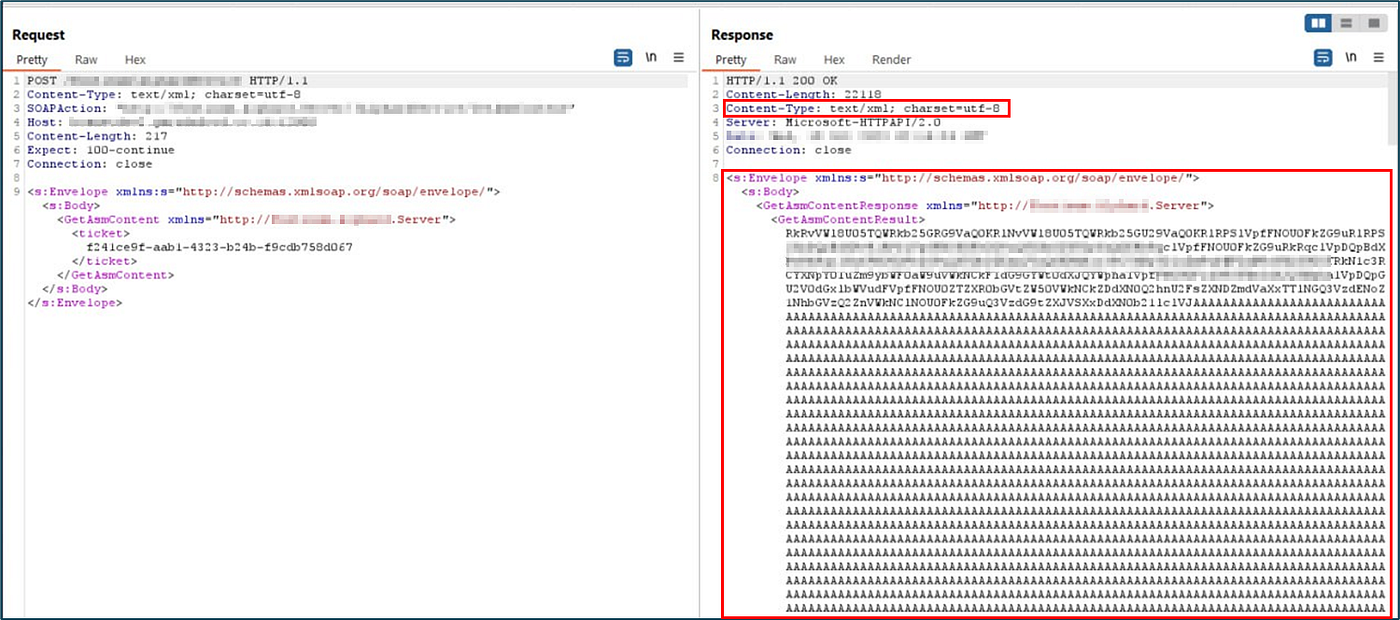Switch to Pretty tab in Request panel
Screen dimensions: 1400x620
[32, 60]
